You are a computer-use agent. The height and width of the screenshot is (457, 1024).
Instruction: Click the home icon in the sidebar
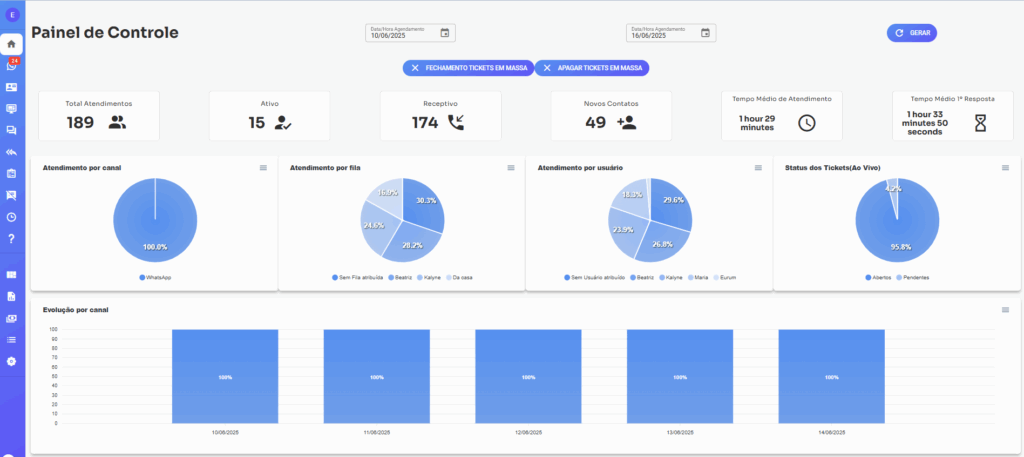coord(12,44)
